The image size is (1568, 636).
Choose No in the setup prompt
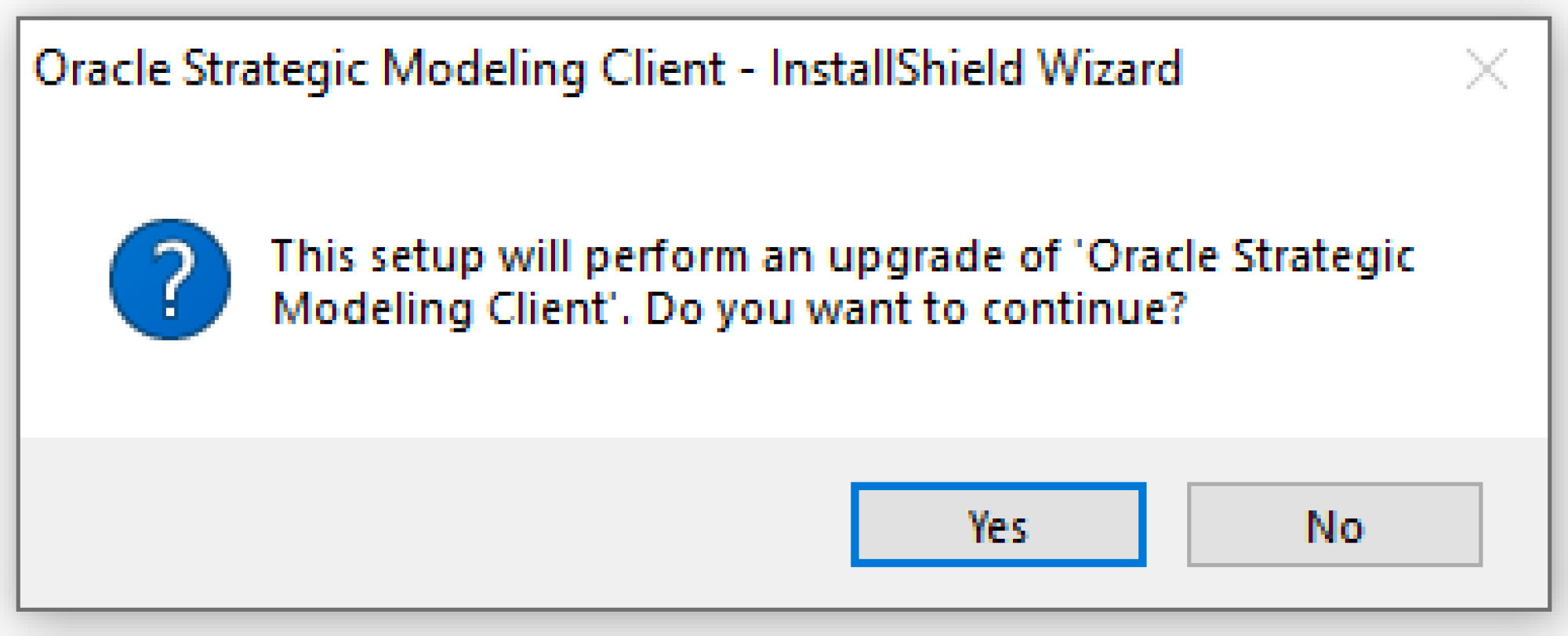pos(1334,525)
